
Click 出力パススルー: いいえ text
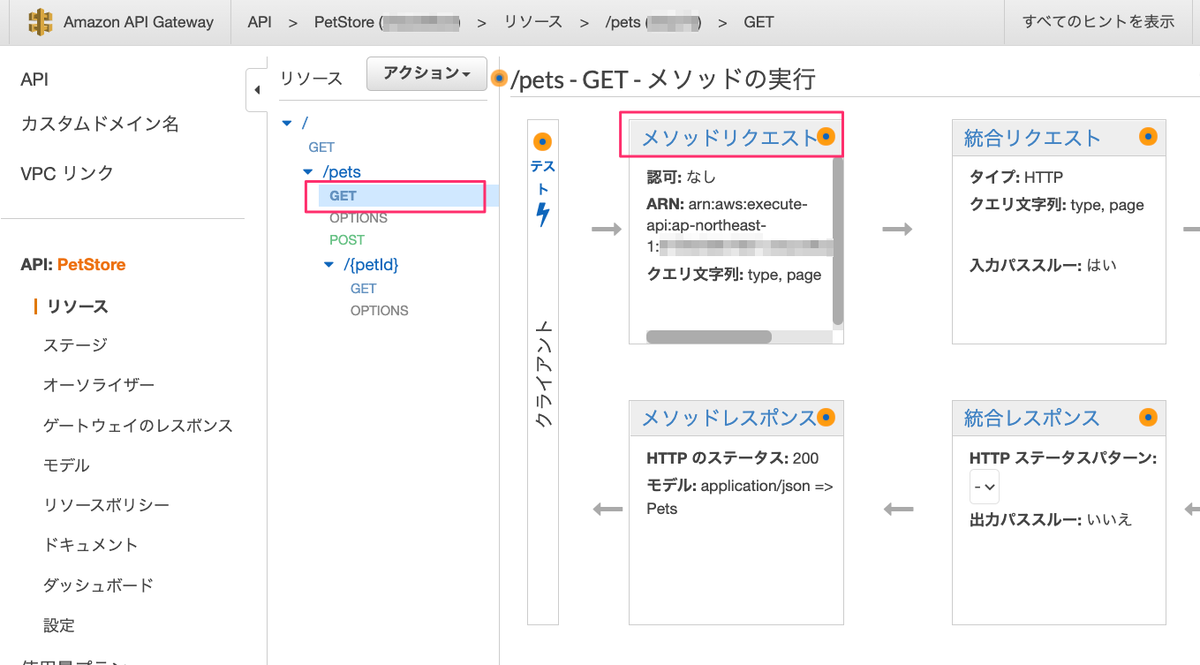[x=1051, y=519]
